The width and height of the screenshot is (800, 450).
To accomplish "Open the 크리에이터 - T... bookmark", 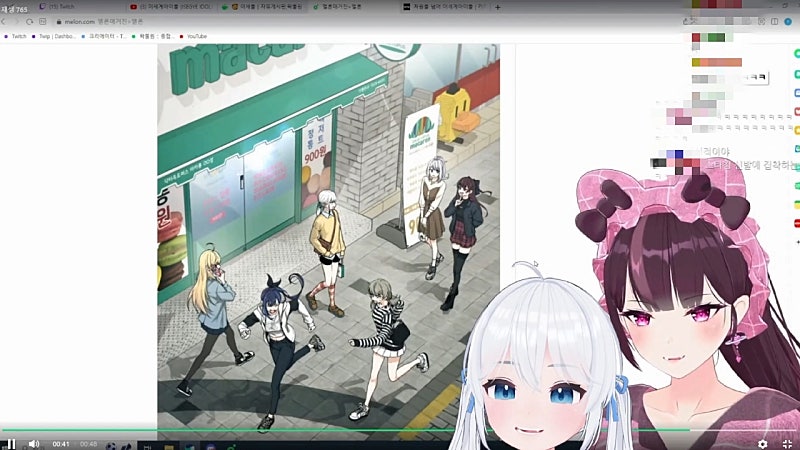I will click(104, 36).
